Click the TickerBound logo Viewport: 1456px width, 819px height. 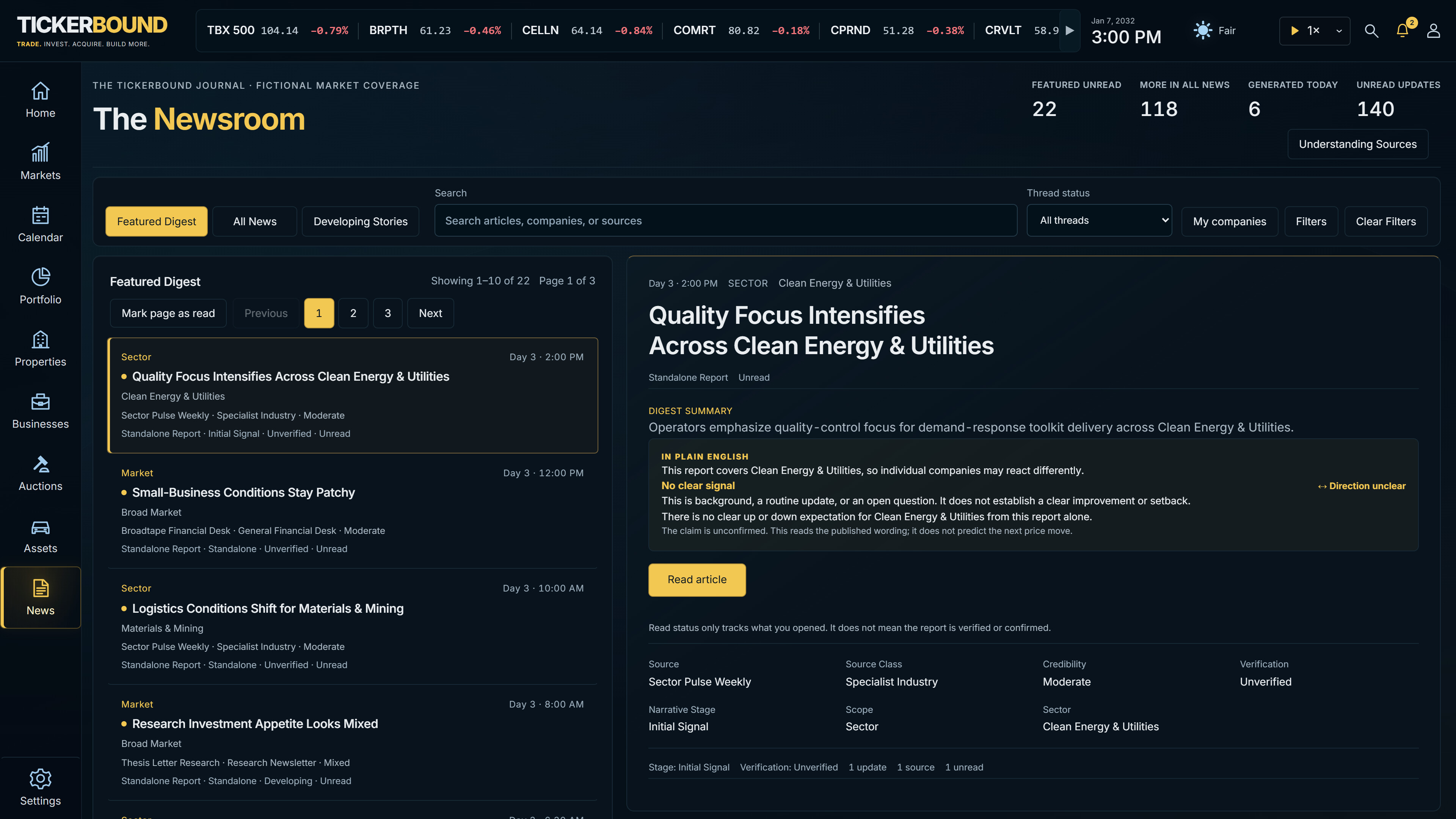(x=92, y=30)
